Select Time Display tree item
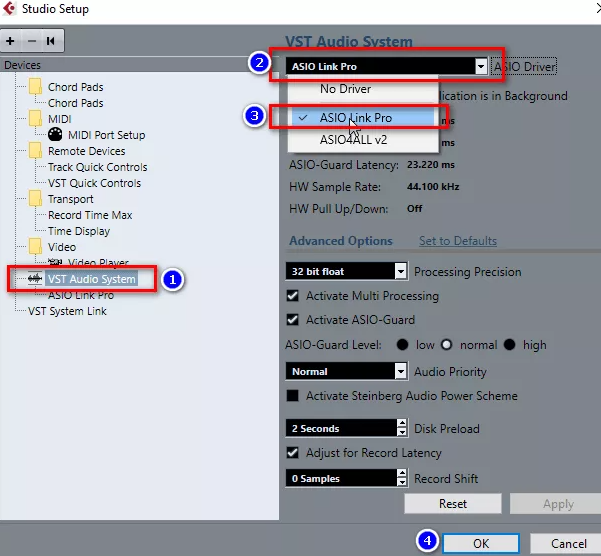601x556 pixels. tap(79, 231)
